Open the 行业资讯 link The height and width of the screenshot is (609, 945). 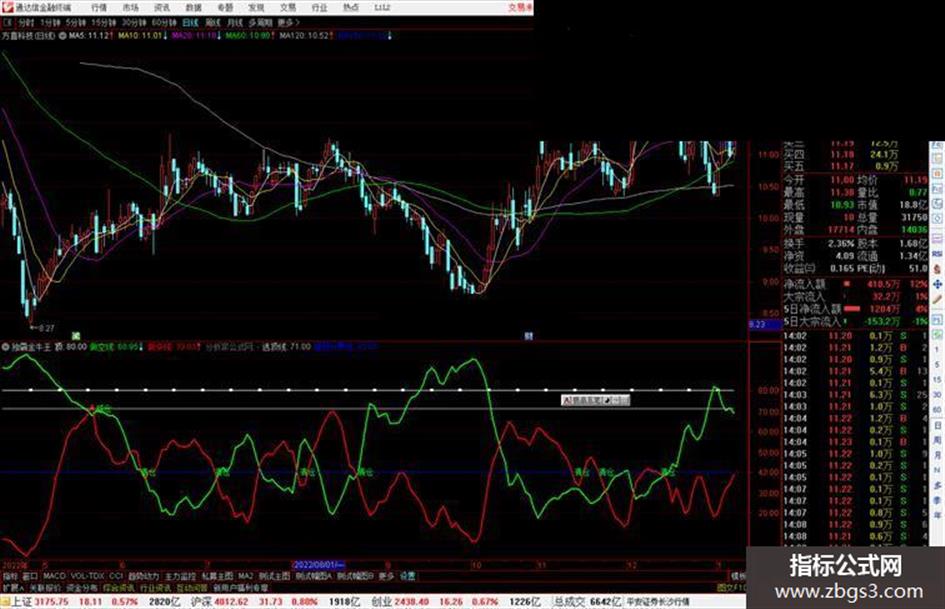(155, 587)
